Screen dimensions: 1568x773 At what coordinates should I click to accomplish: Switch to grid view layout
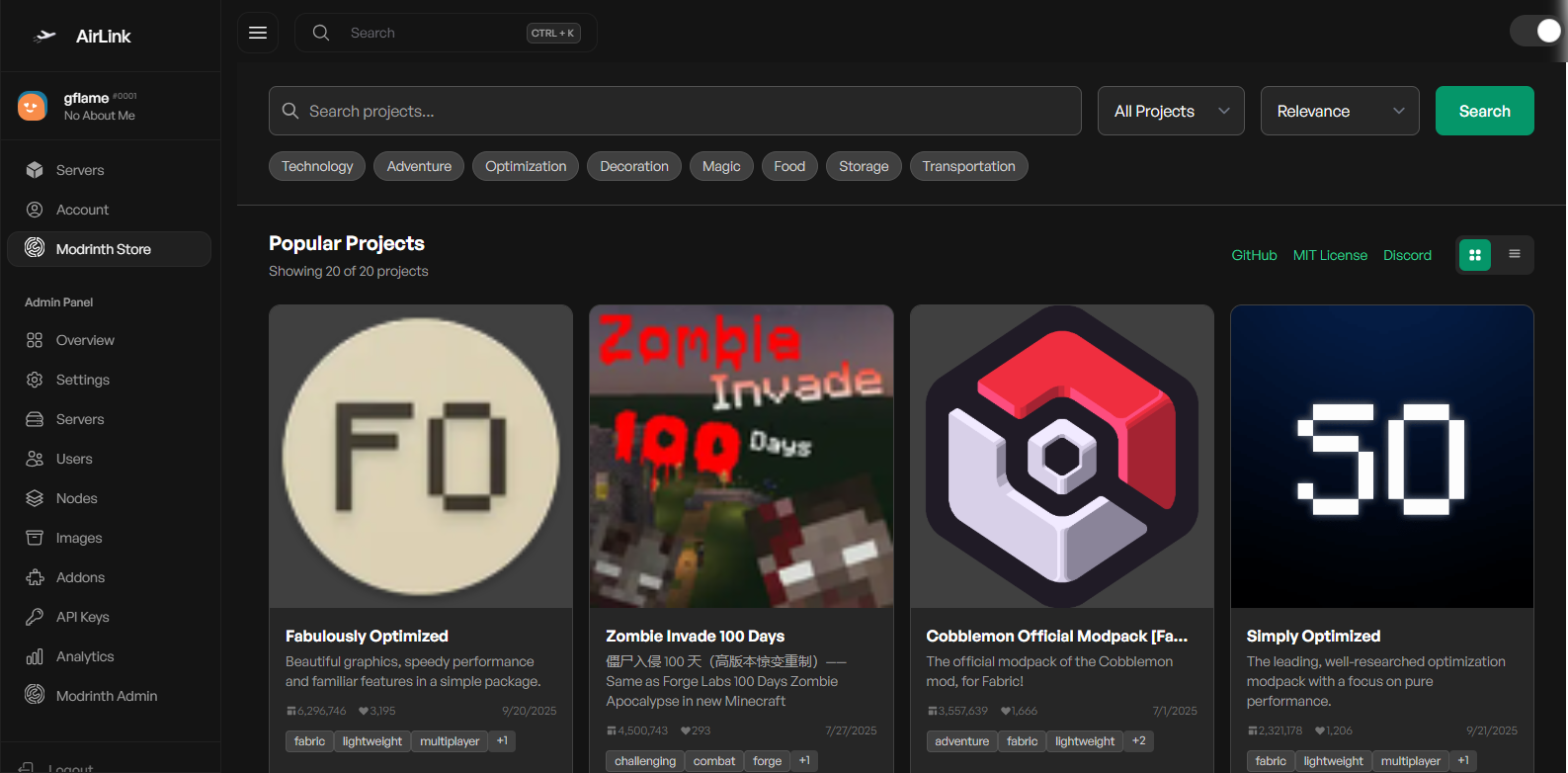click(1475, 255)
